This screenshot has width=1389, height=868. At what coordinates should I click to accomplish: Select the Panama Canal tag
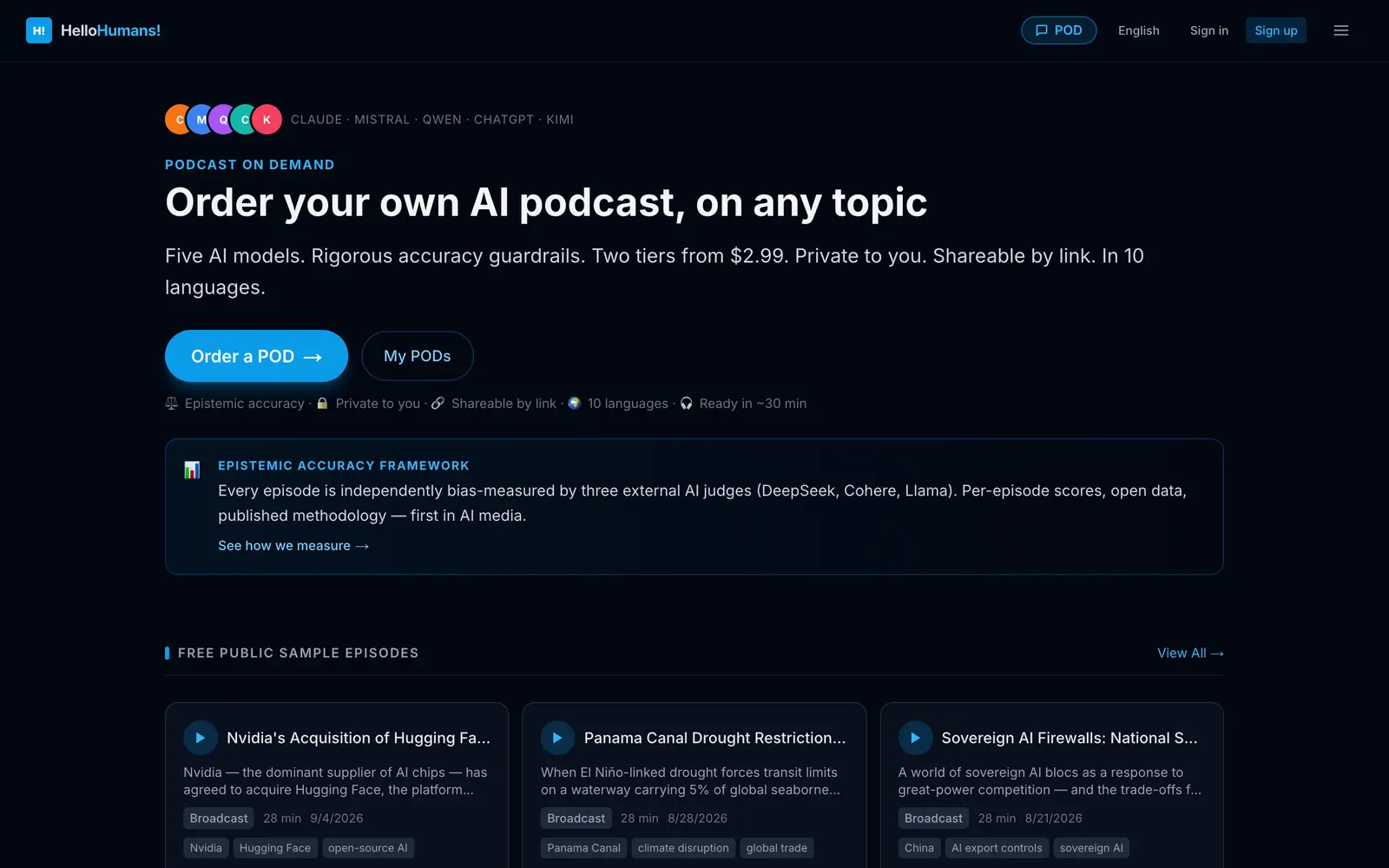pos(583,848)
